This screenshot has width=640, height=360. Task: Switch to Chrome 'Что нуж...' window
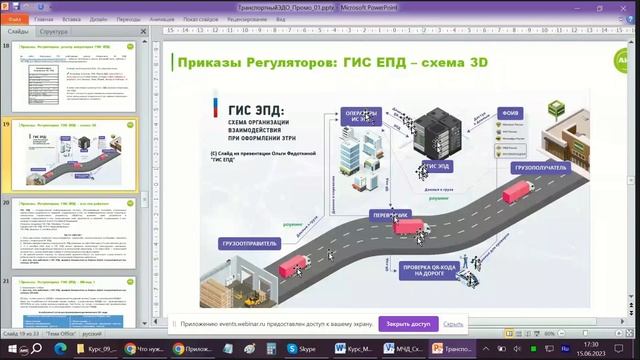point(144,349)
